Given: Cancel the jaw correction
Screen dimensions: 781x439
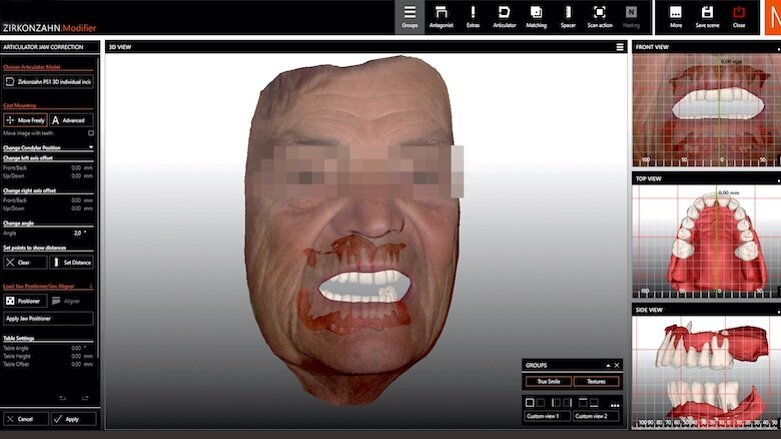Looking at the screenshot, I should (25, 419).
